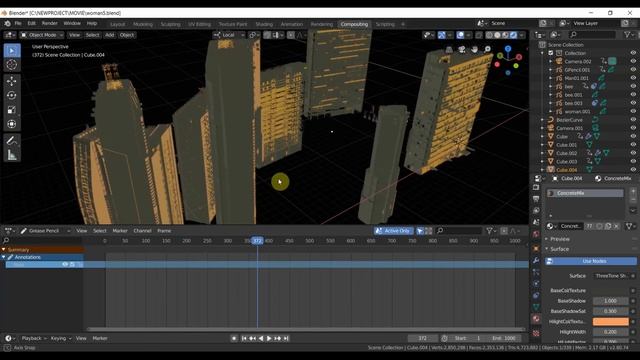Viewport: 640px width, 360px height.
Task: Switch to the Compositing workspace tab
Action: [354, 24]
